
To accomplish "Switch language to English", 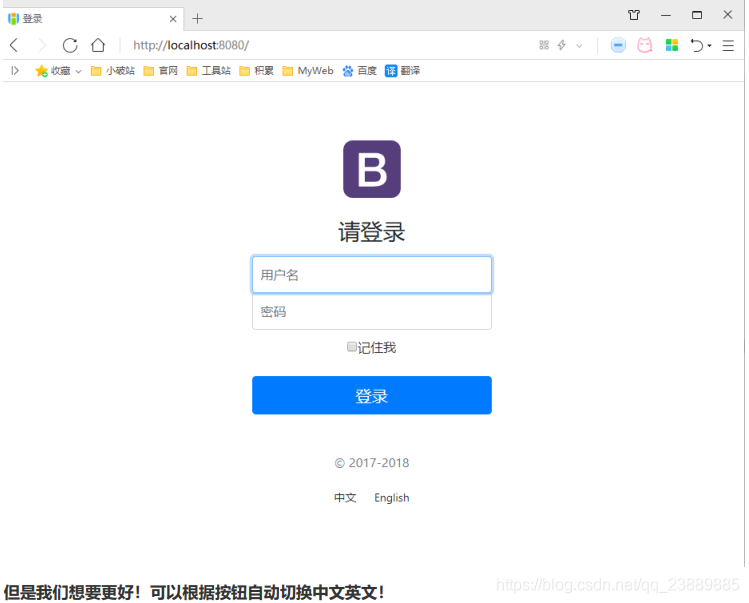I will point(392,498).
